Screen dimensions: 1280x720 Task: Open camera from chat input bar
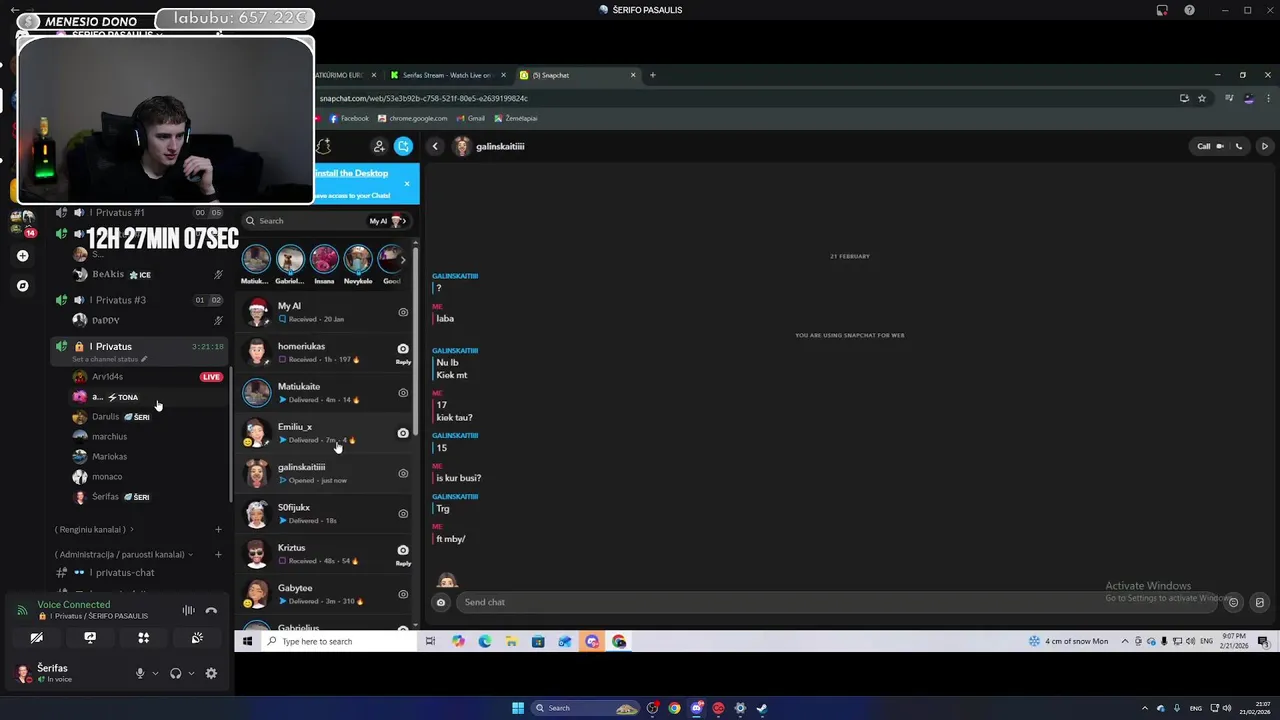click(441, 602)
